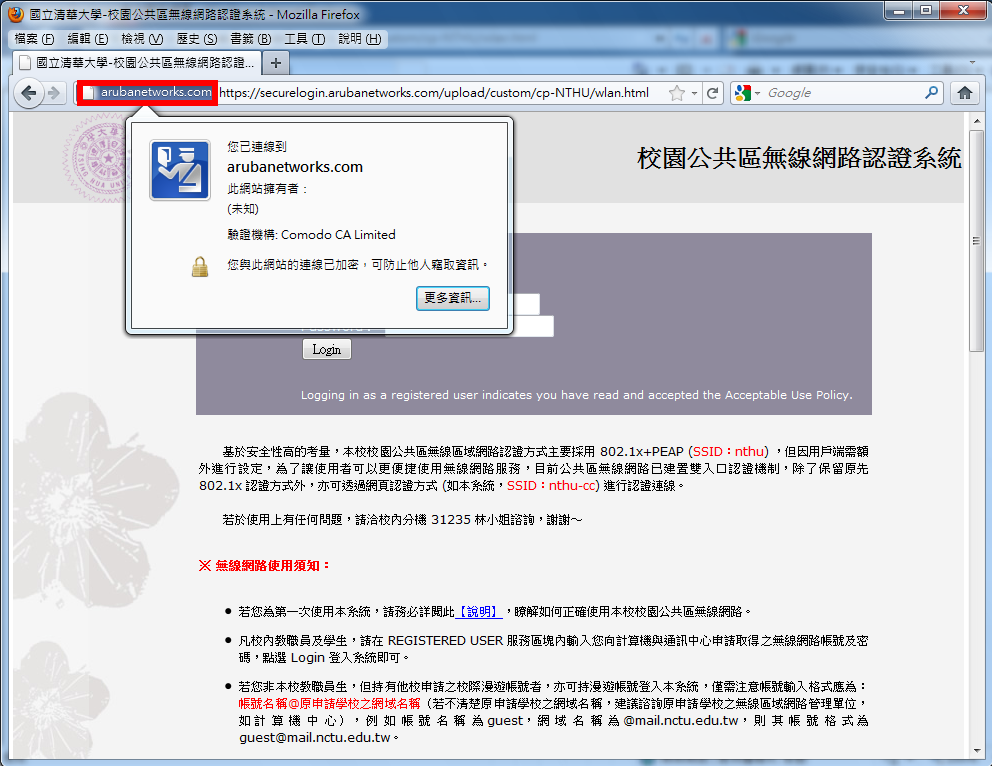The image size is (992, 766).
Task: Open the 【說明】 instructions link
Action: click(479, 611)
